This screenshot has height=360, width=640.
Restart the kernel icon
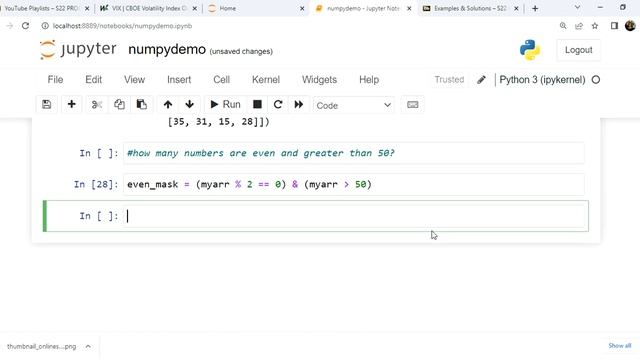point(278,104)
